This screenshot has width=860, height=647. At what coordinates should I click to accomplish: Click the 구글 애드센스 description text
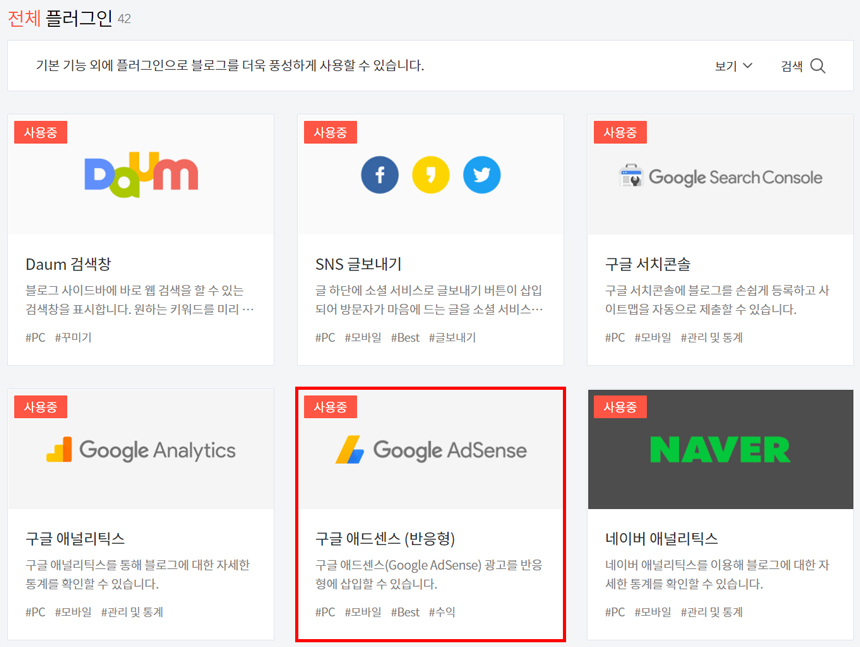(428, 574)
